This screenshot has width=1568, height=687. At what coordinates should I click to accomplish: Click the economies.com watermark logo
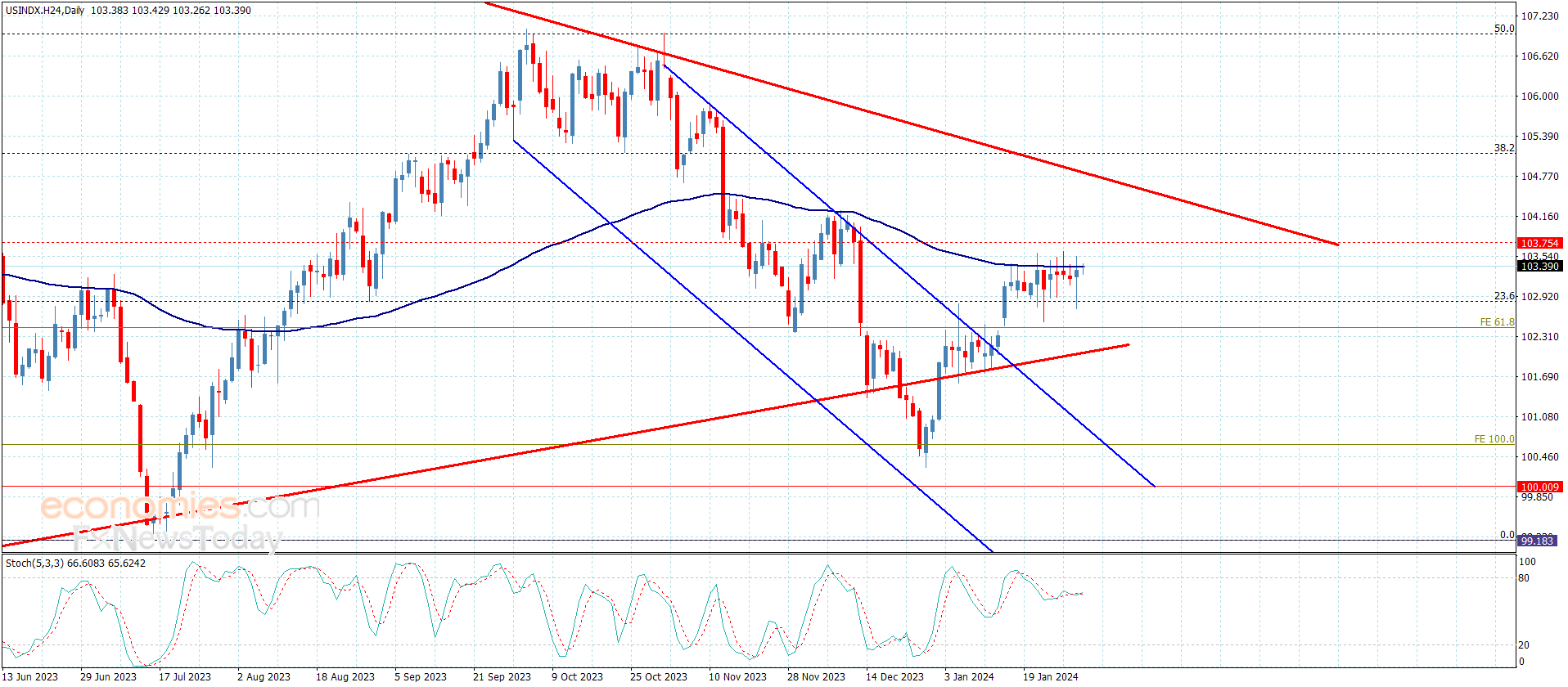pyautogui.click(x=180, y=506)
